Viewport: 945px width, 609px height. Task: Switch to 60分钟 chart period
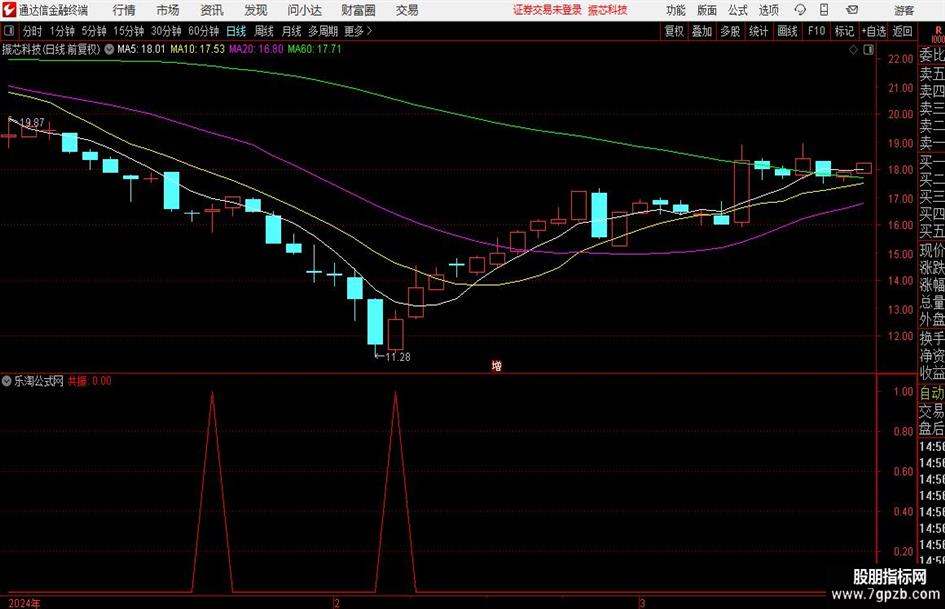(203, 31)
